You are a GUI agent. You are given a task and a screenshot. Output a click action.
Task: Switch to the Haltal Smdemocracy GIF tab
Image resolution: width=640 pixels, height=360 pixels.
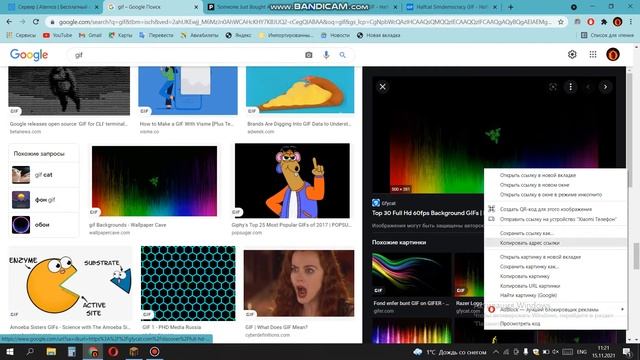pyautogui.click(x=451, y=7)
